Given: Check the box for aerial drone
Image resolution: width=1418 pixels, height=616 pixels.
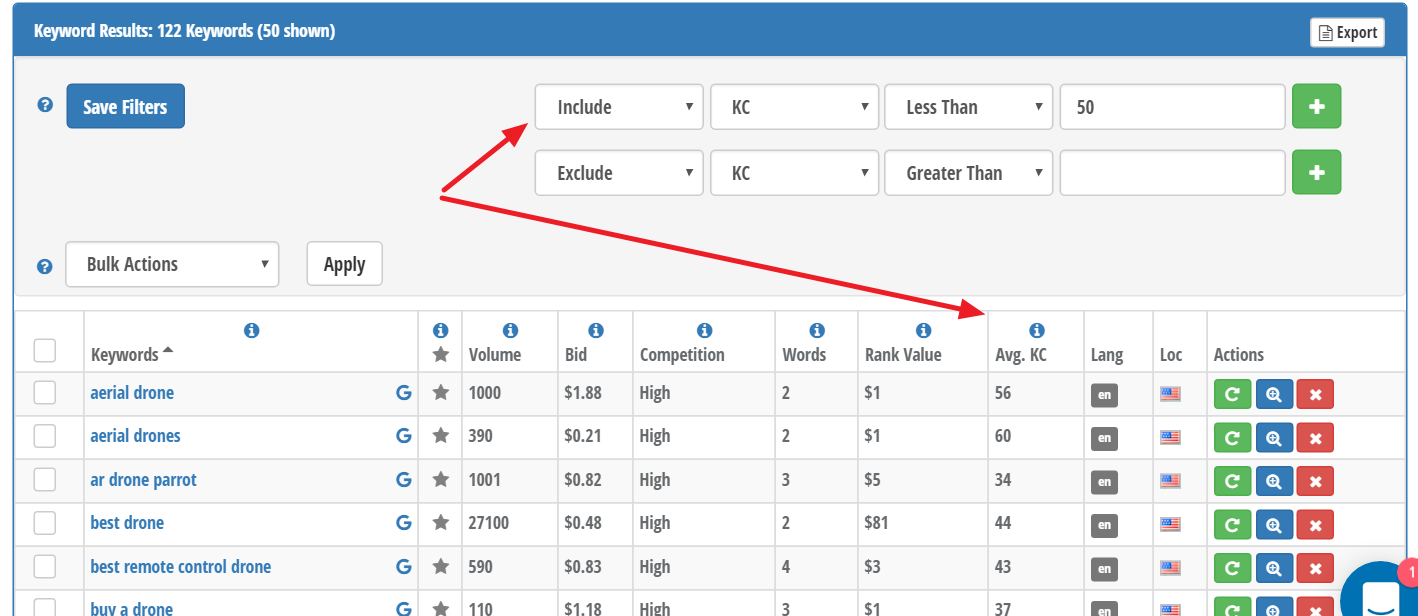Looking at the screenshot, I should pos(45,393).
